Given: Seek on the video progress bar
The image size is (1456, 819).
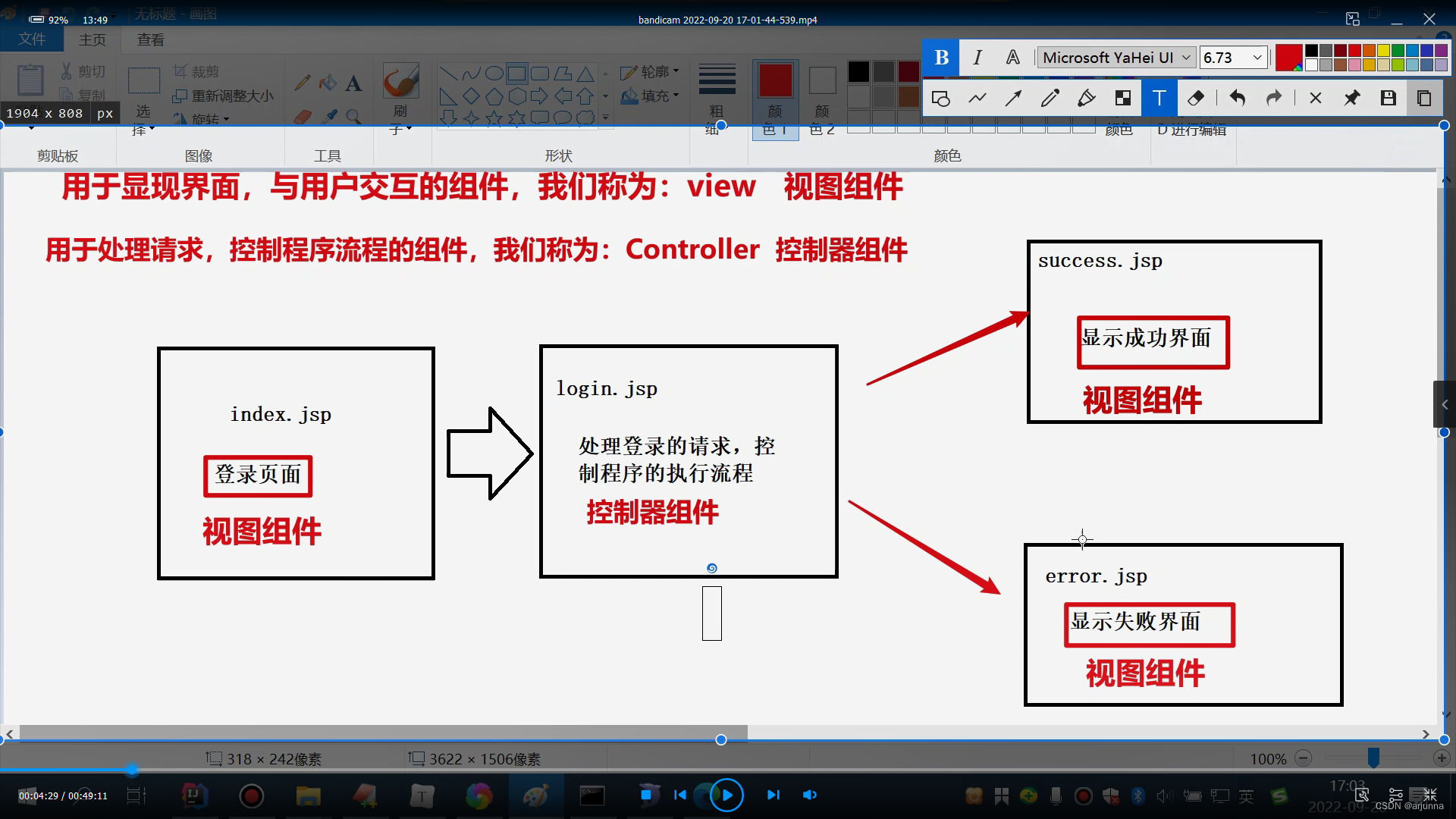Looking at the screenshot, I should click(728, 770).
